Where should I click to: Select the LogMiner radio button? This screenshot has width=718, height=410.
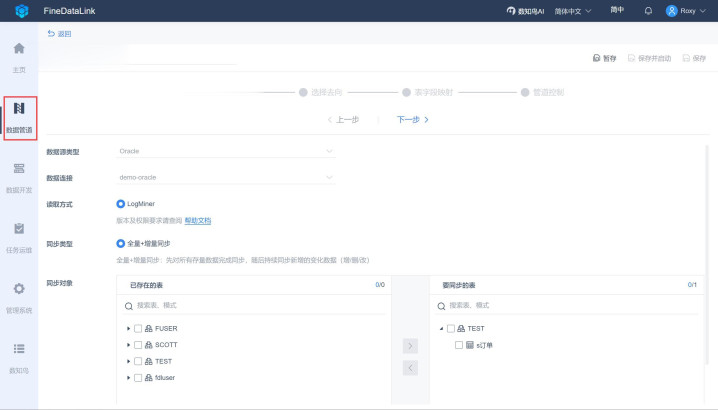click(x=120, y=204)
